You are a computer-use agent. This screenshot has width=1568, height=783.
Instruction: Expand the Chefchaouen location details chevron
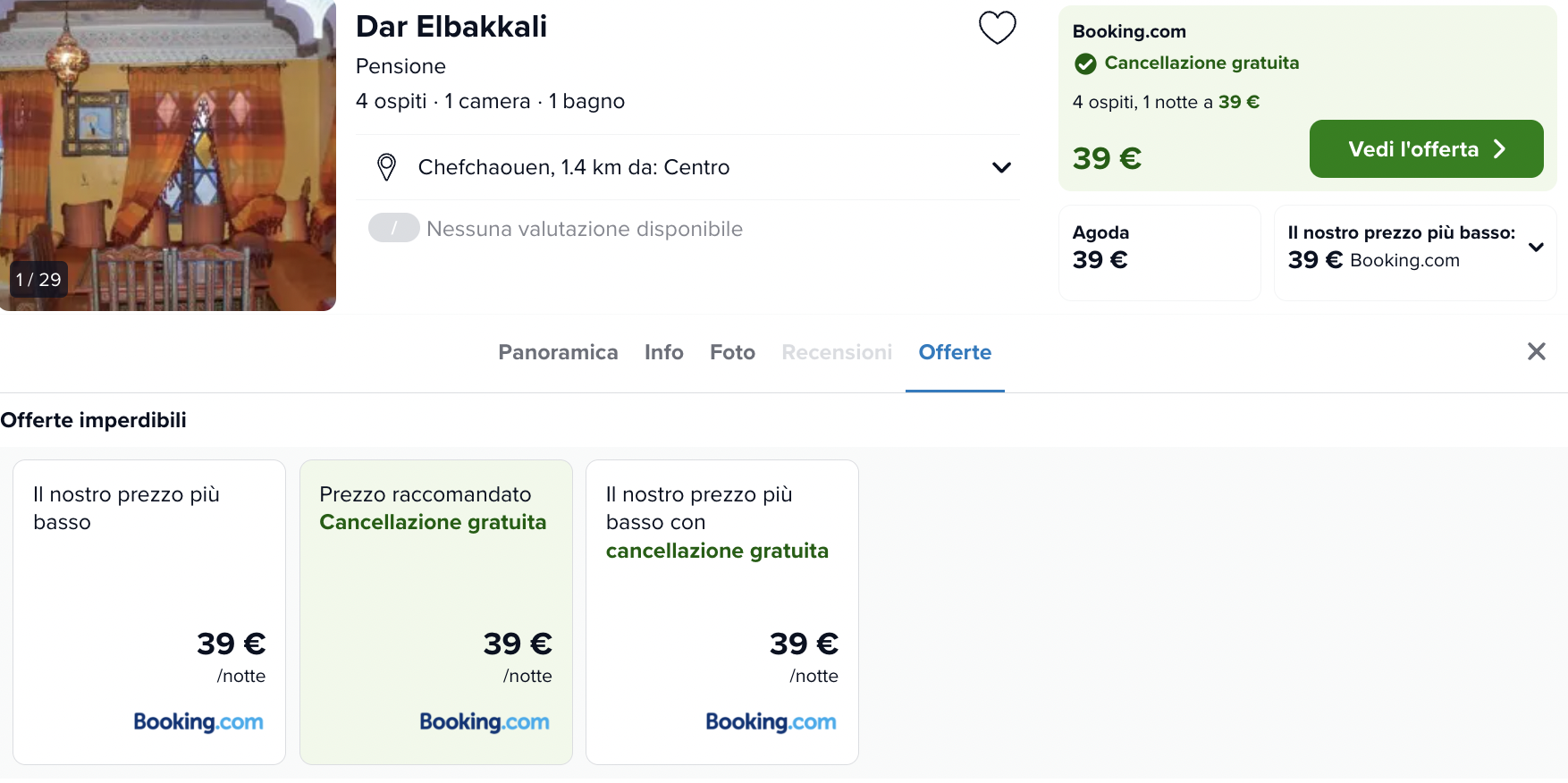[1001, 167]
